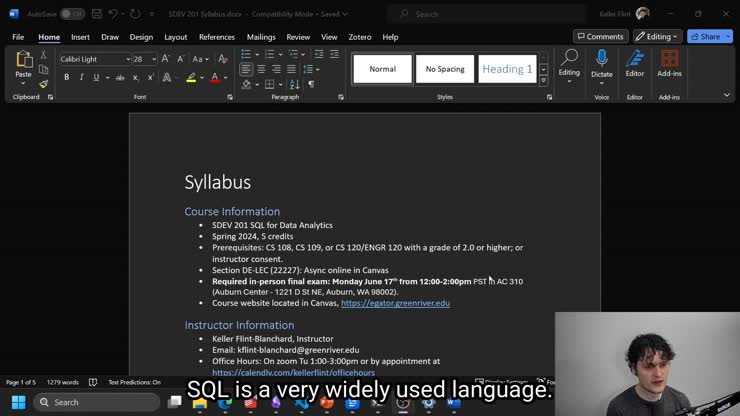Switch to the Zotero tab
The image size is (740, 416).
[x=360, y=37]
